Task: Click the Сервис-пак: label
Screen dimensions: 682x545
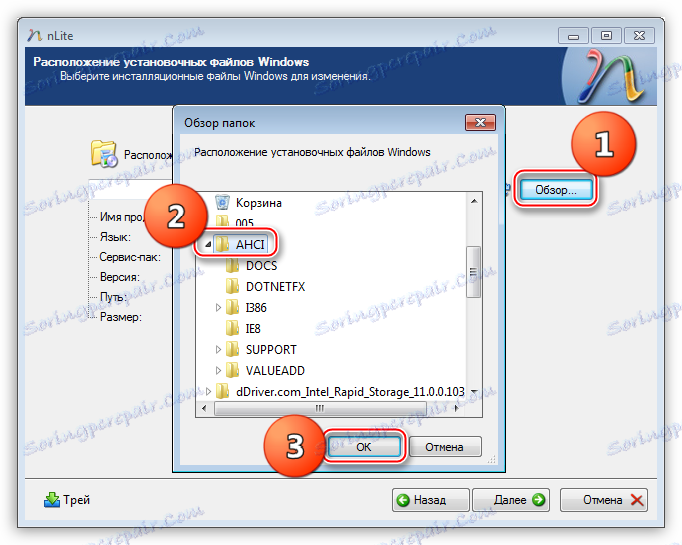Action: tap(130, 257)
